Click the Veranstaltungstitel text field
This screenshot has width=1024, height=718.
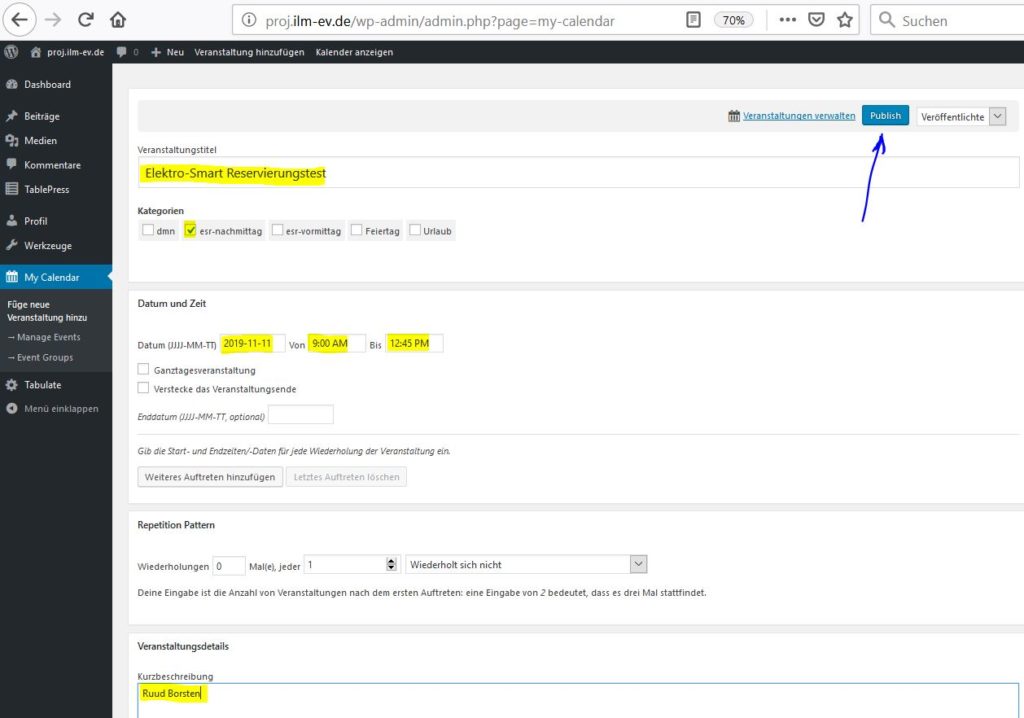pos(577,173)
